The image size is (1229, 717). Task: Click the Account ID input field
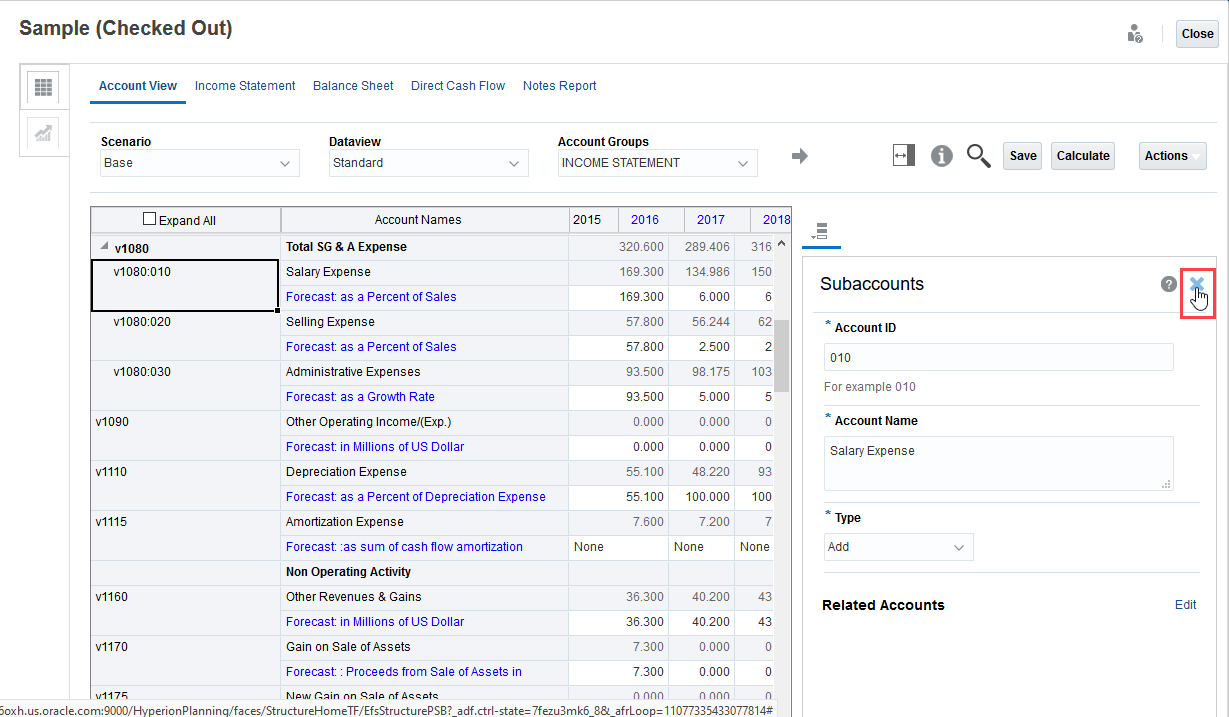(998, 357)
